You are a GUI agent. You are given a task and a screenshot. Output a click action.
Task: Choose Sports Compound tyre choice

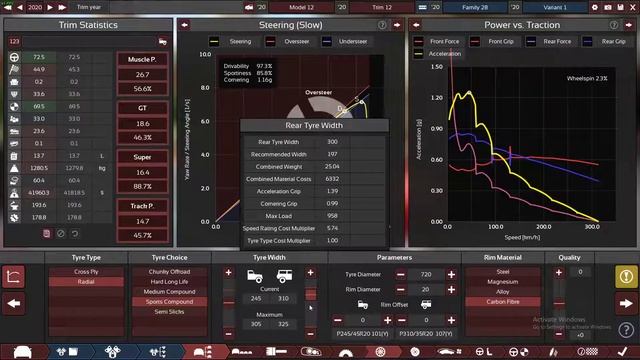169,302
